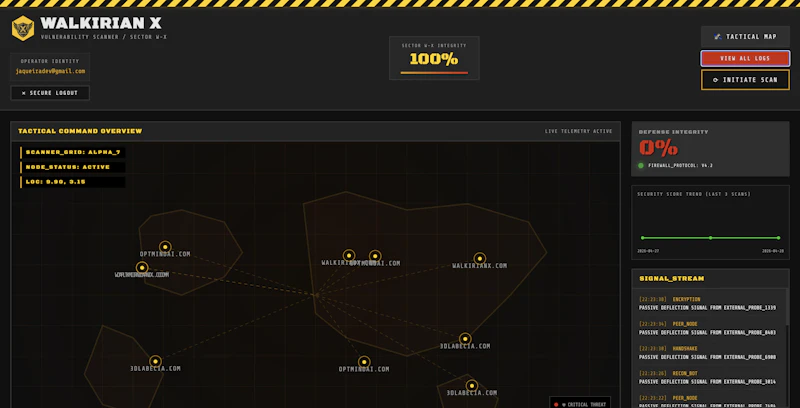The width and height of the screenshot is (800, 408).
Task: Start a scan with Initiate Scan
Action: [745, 80]
